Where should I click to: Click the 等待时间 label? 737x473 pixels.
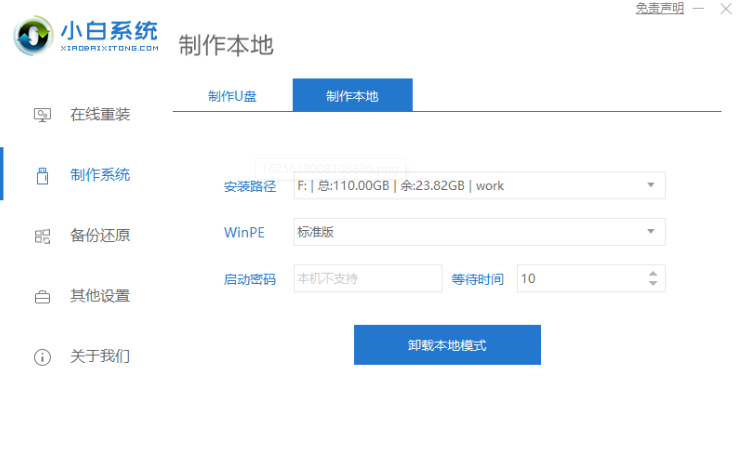(478, 279)
